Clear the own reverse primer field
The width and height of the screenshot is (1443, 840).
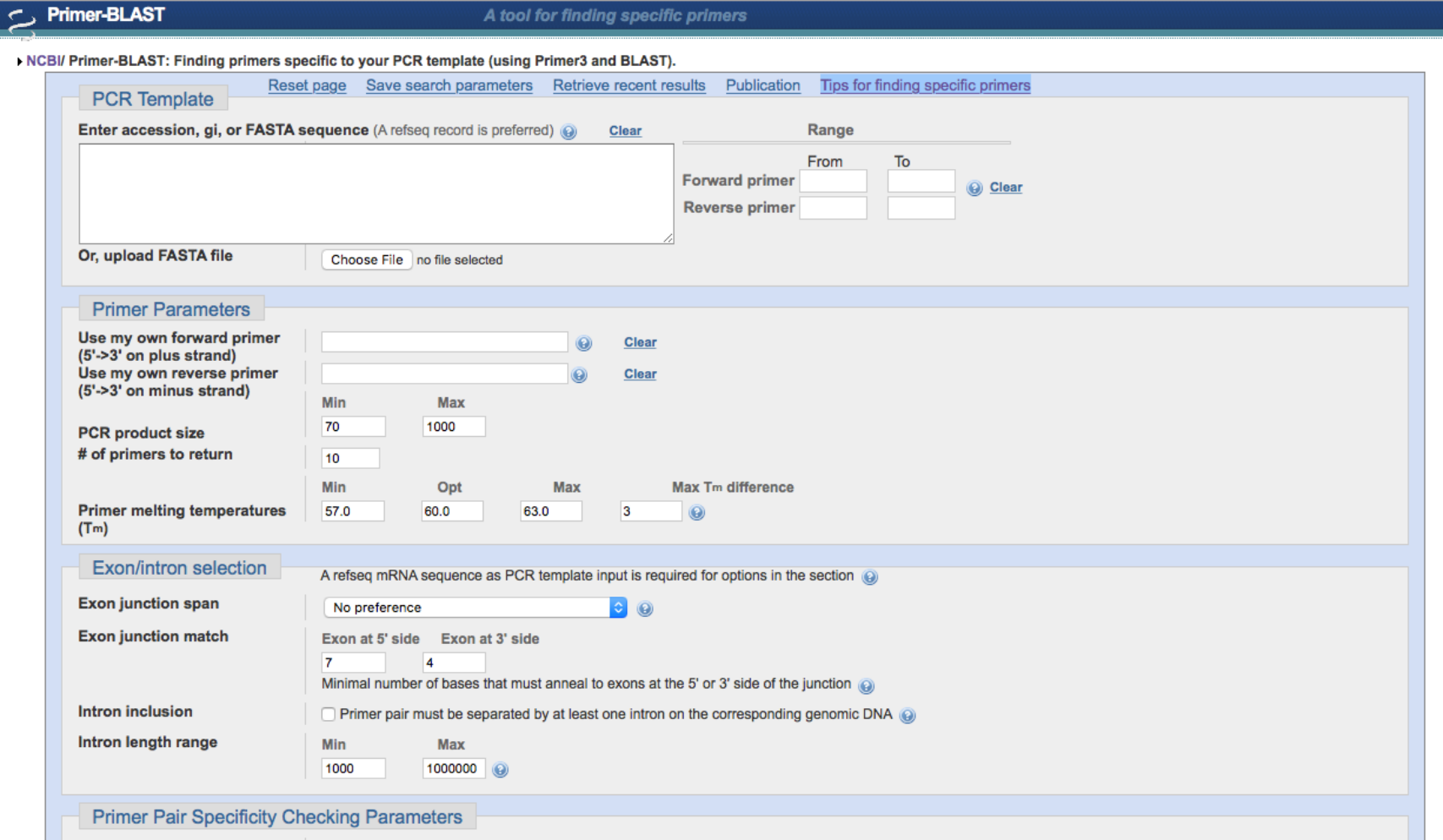point(640,374)
